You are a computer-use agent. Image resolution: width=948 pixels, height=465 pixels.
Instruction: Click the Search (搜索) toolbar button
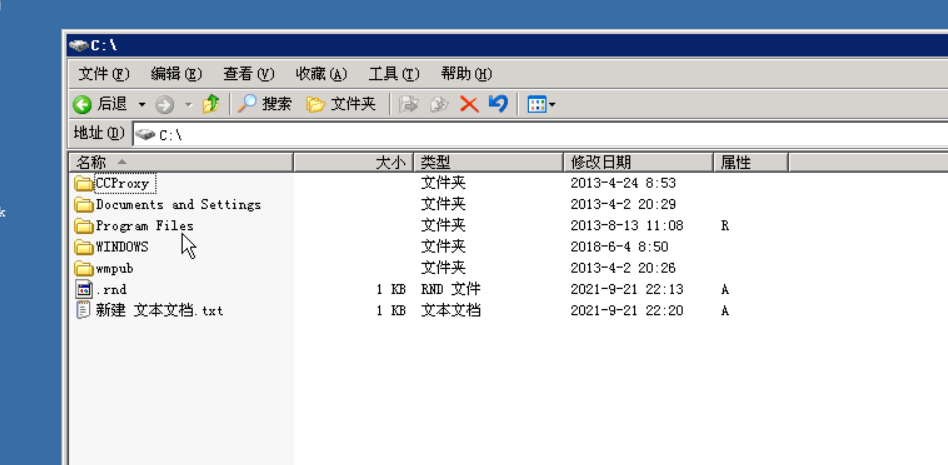(264, 104)
